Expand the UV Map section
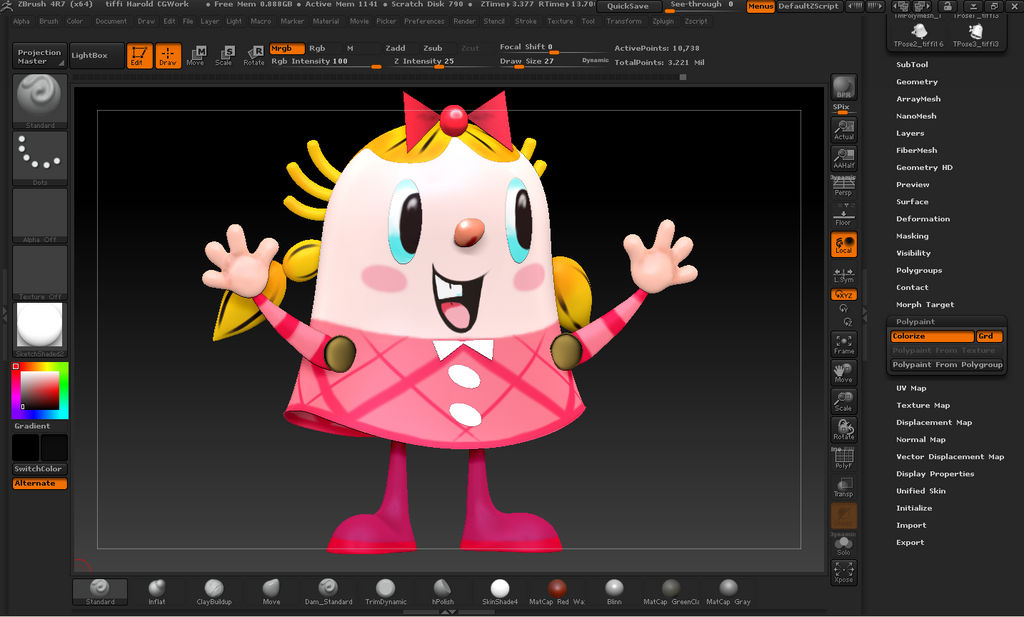Viewport: 1024px width, 617px height. [x=911, y=388]
